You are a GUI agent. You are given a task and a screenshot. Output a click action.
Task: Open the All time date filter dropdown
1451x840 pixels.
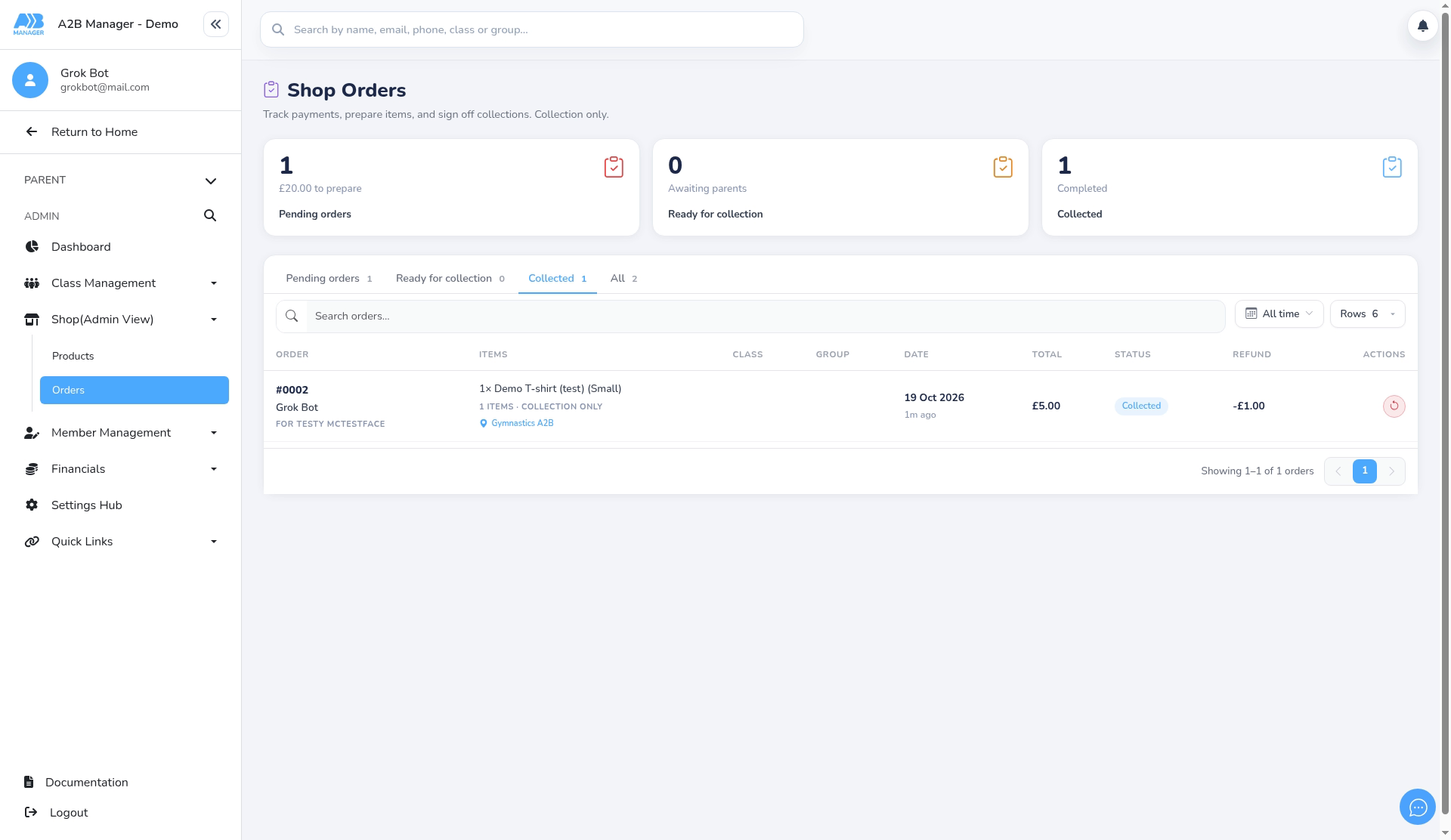pos(1279,314)
